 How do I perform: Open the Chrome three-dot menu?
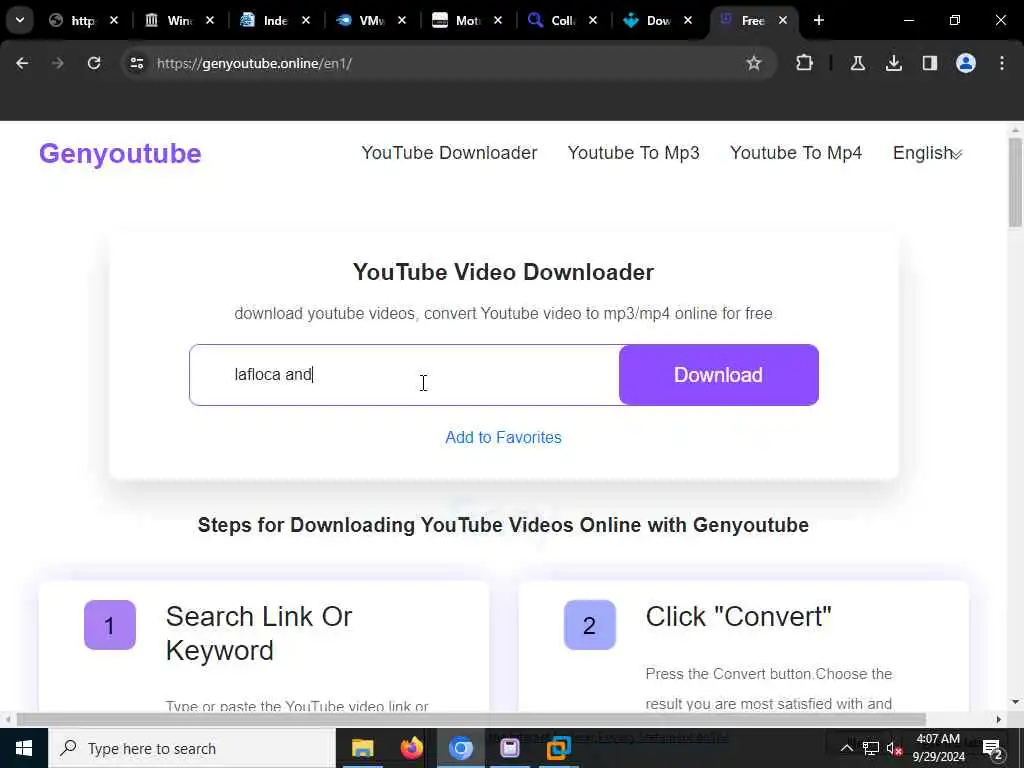pos(1002,63)
